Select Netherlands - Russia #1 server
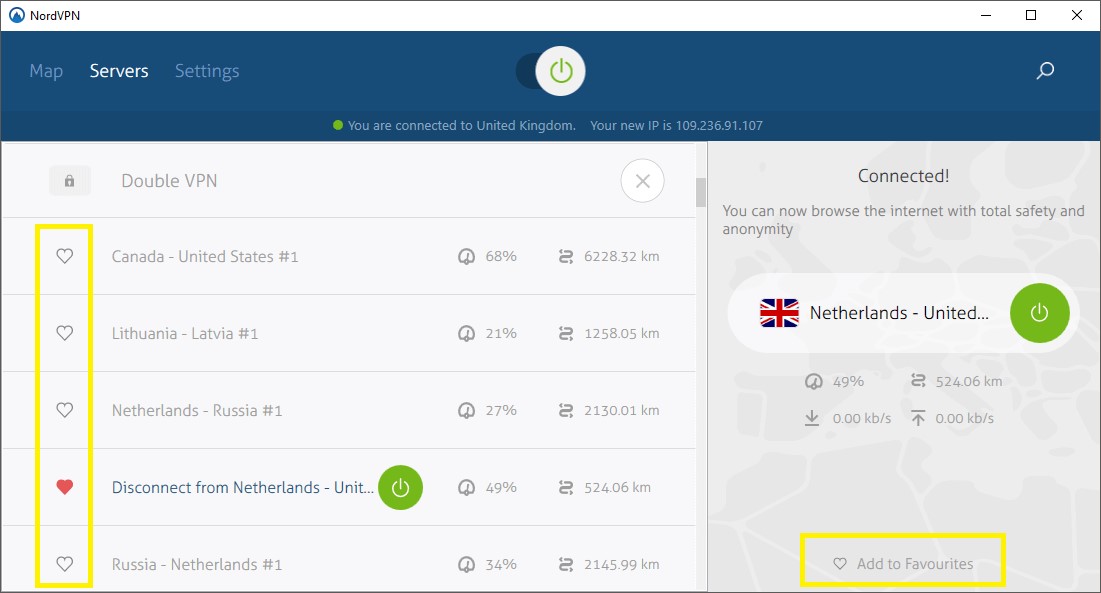The width and height of the screenshot is (1101, 593). pos(197,411)
